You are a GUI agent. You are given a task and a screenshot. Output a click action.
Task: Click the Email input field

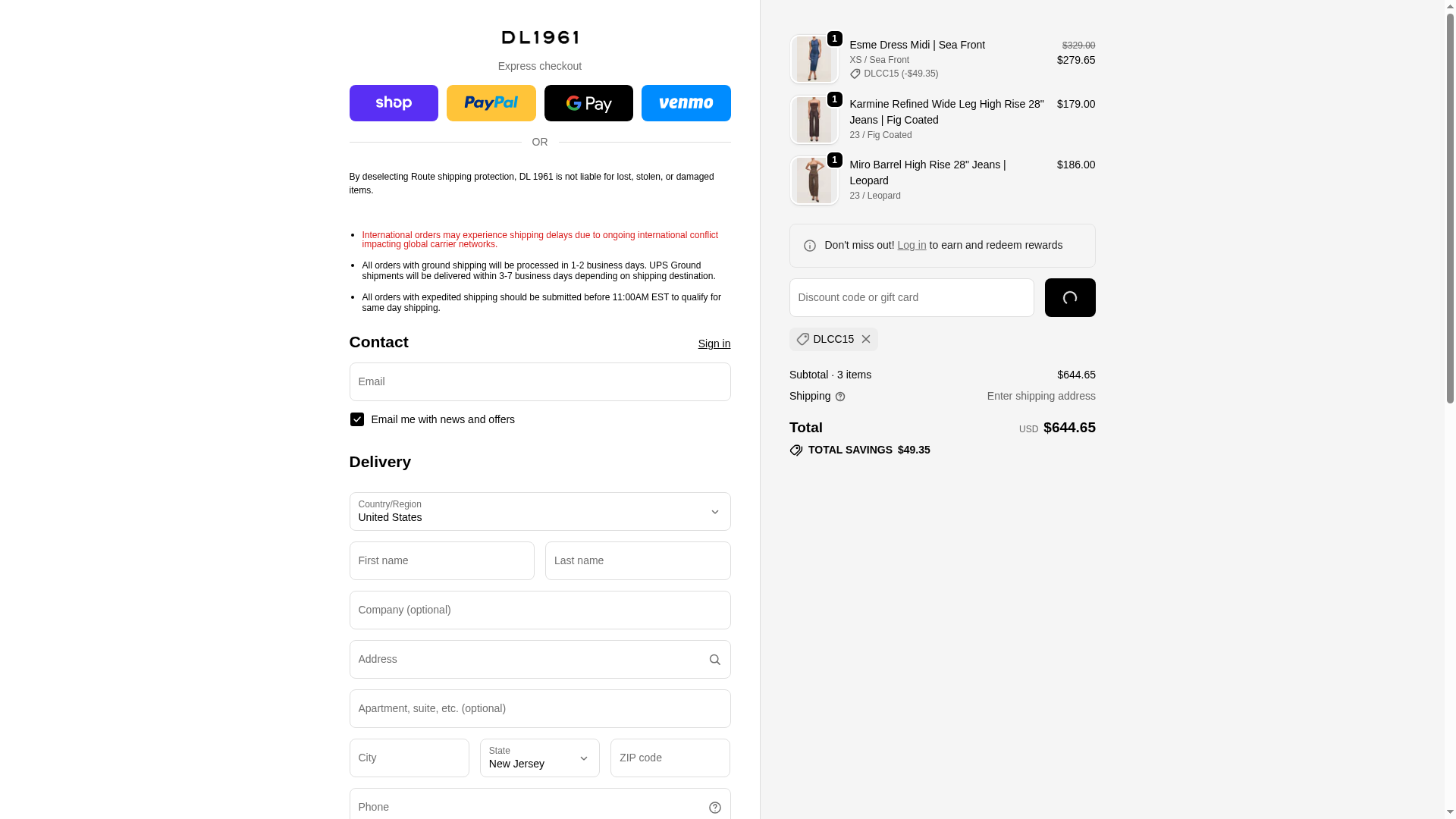[539, 382]
